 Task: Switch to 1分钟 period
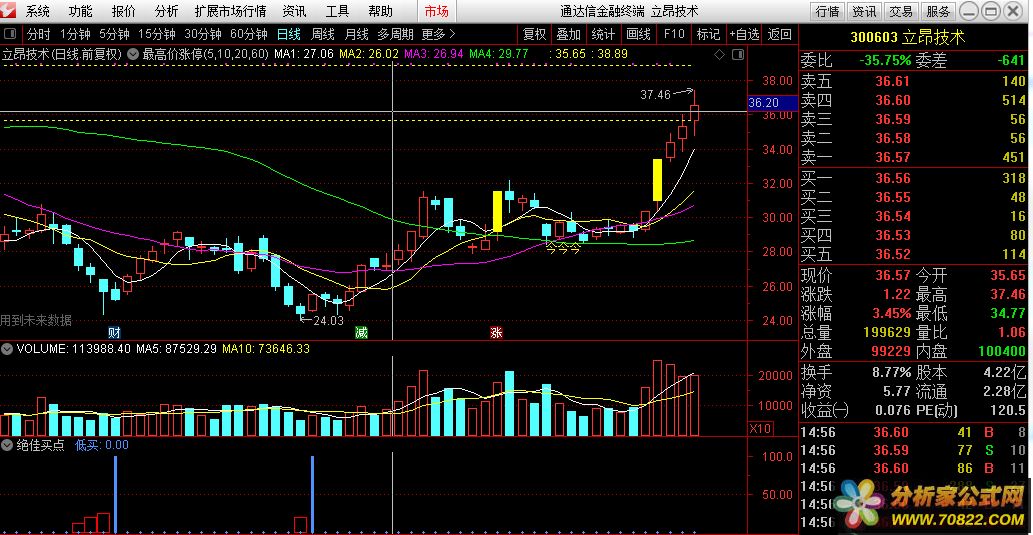75,34
